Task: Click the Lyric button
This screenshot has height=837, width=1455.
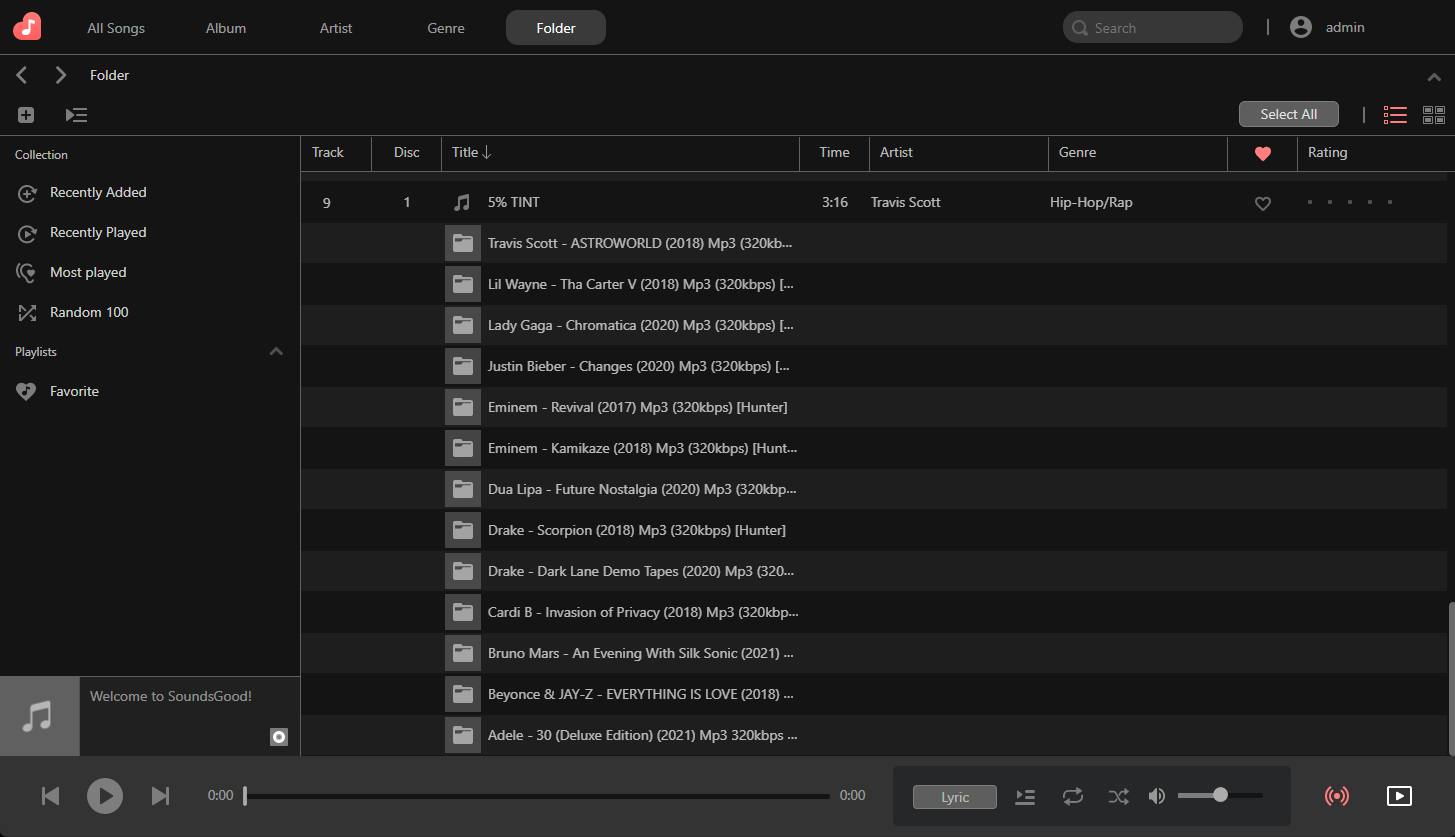Action: (x=955, y=797)
